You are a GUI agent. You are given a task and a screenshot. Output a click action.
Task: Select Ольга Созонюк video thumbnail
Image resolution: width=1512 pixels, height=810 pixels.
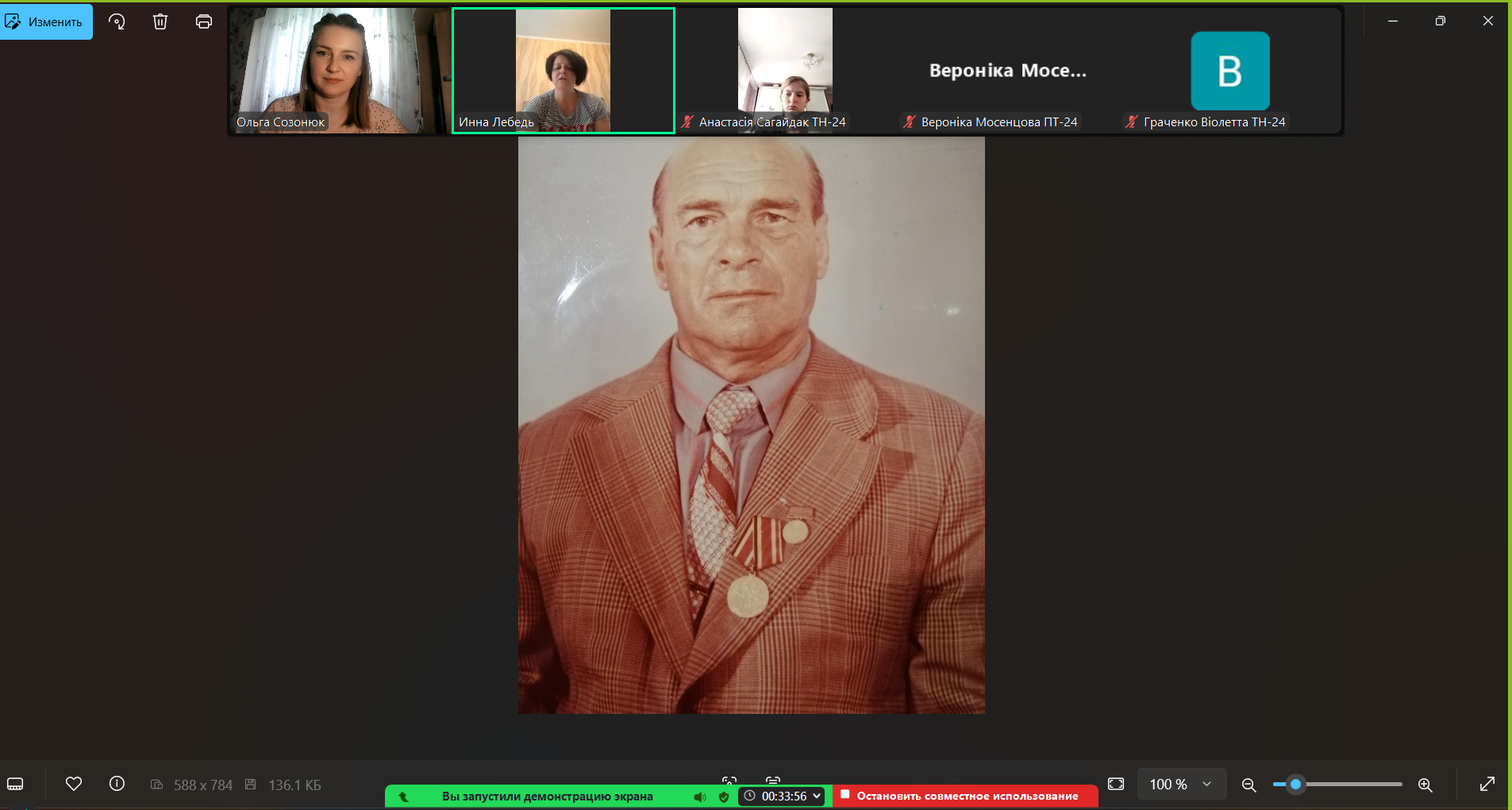340,71
